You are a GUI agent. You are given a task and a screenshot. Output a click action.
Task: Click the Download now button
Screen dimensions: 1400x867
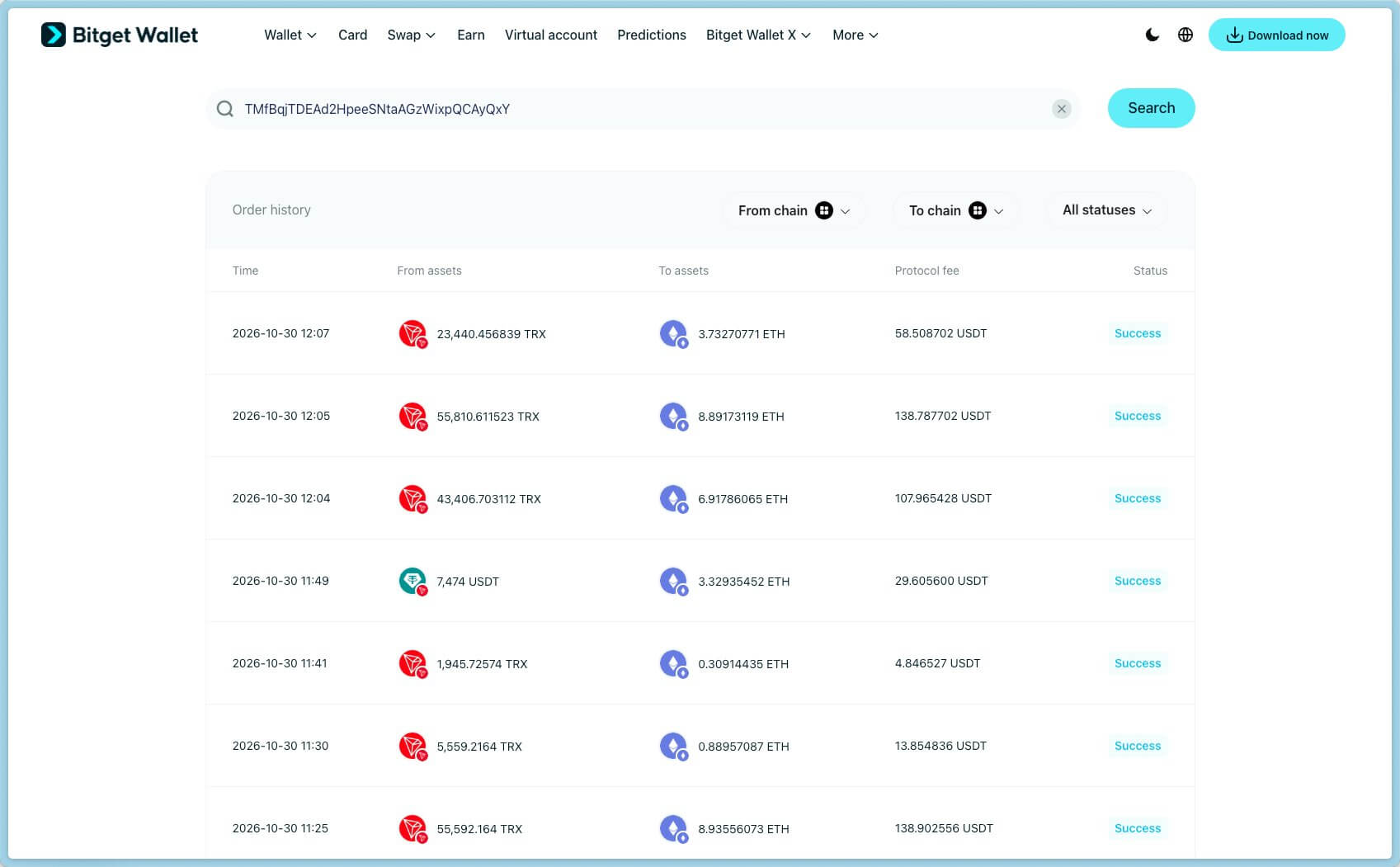coord(1276,35)
